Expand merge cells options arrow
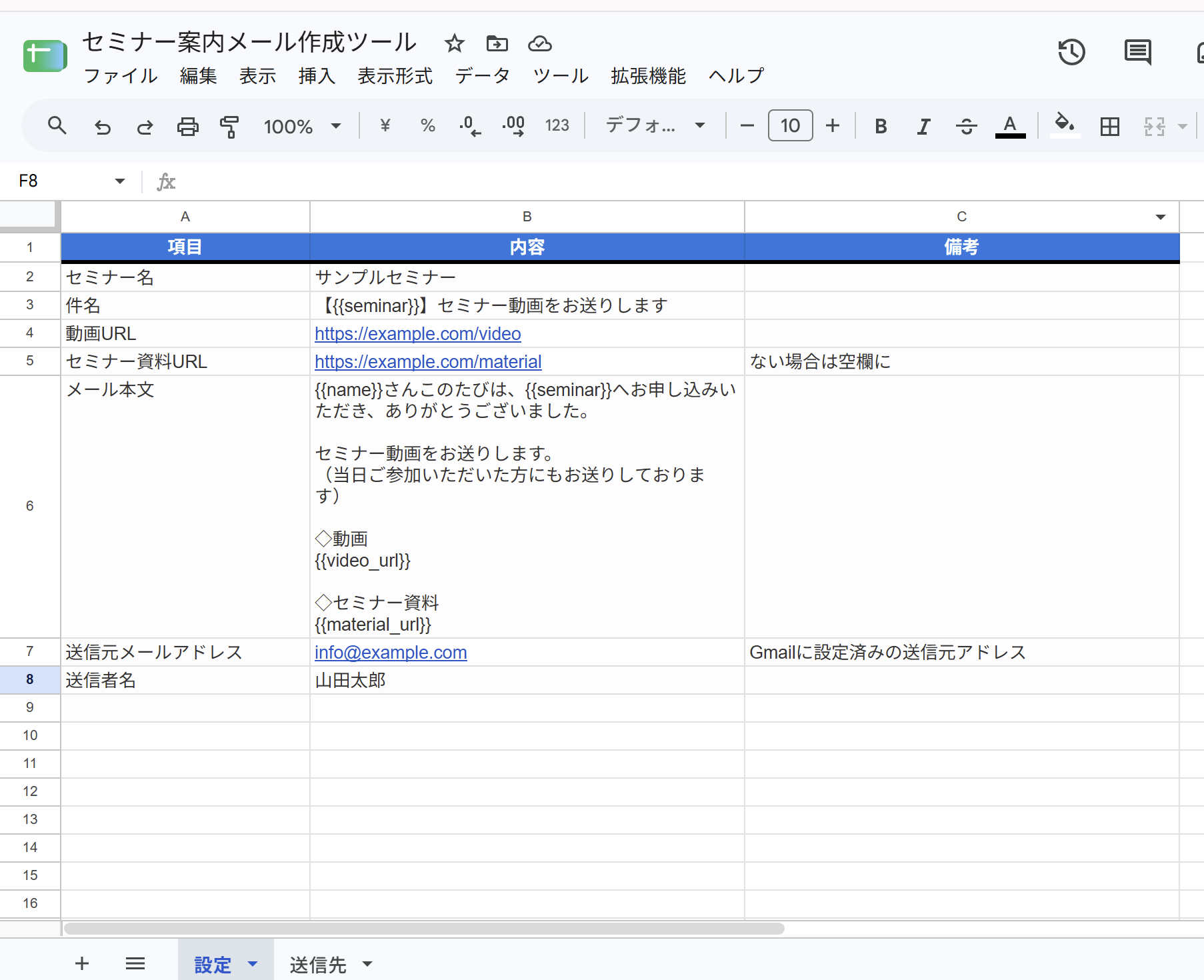1204x980 pixels. point(1183,126)
